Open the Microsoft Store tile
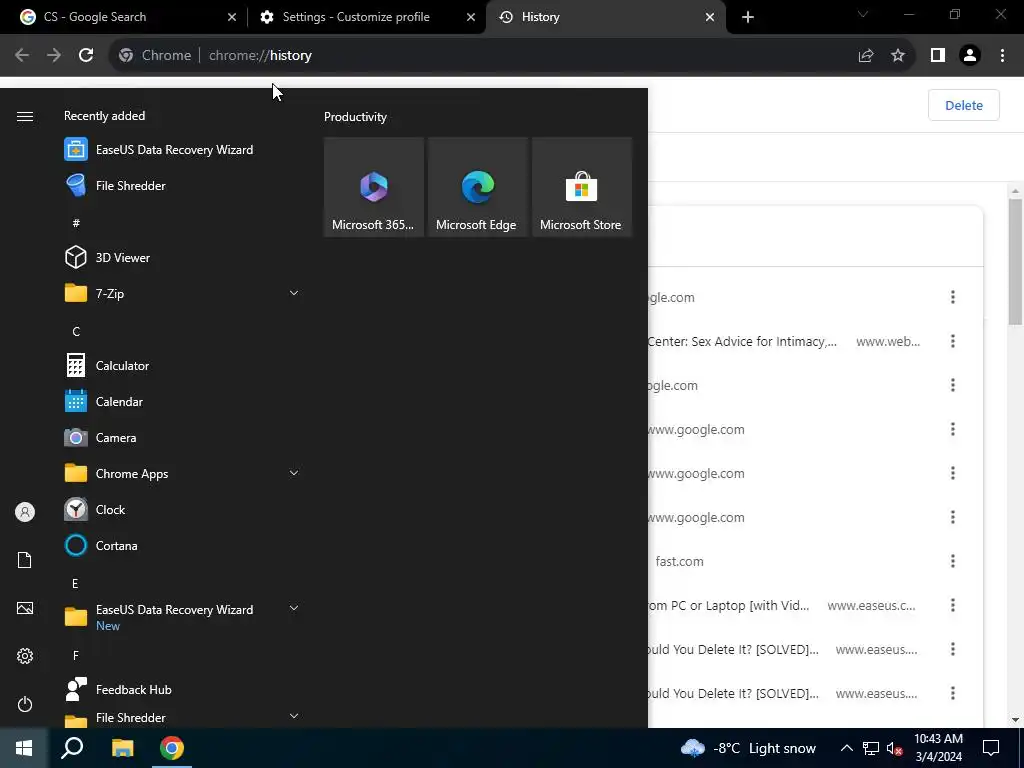 pos(581,187)
